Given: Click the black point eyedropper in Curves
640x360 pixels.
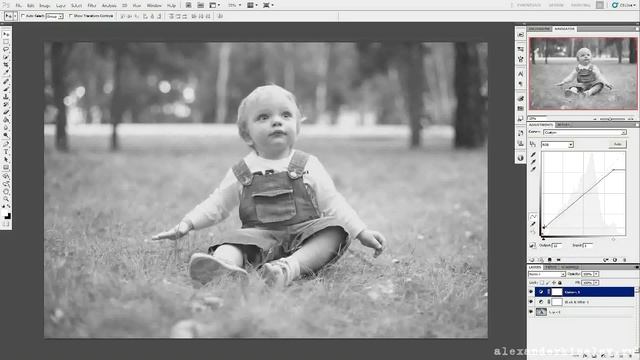Looking at the screenshot, I should click(533, 155).
